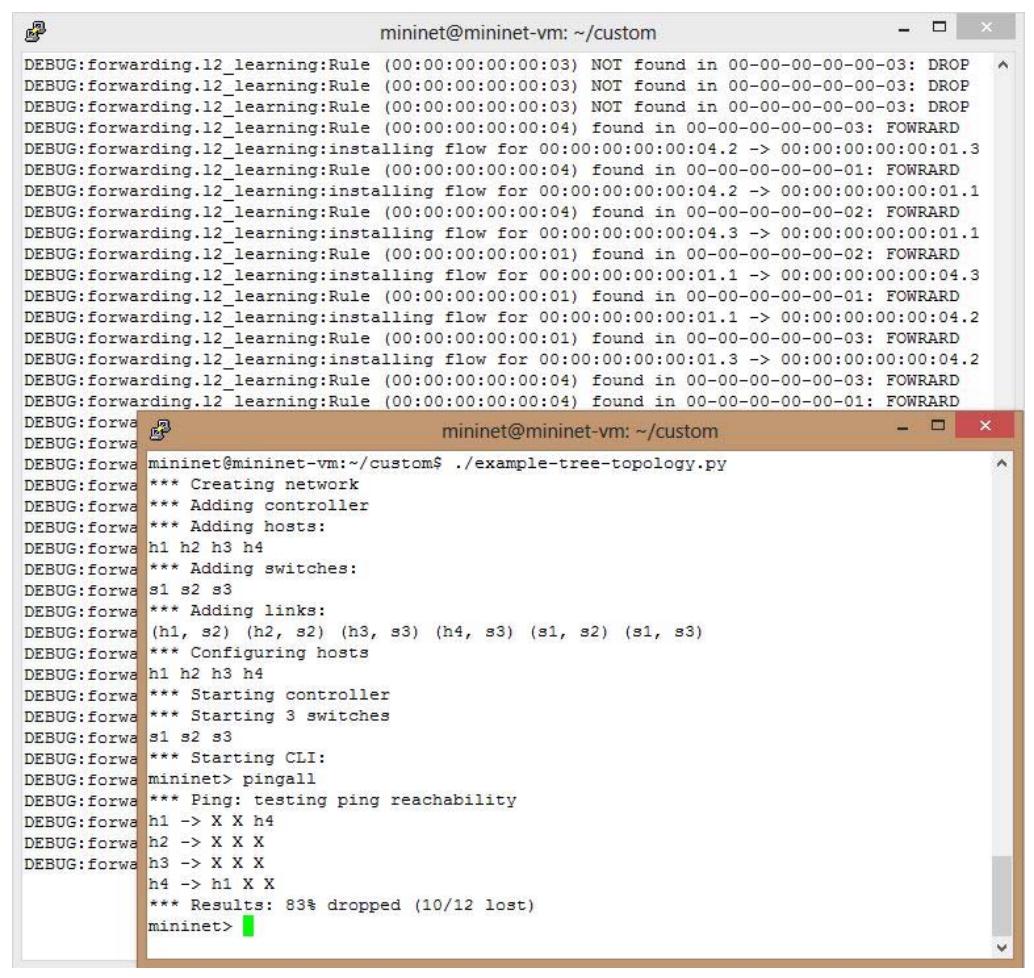Click first 'NOT found in 00-00-00-00-00-03: DROP' log line

click(x=497, y=65)
